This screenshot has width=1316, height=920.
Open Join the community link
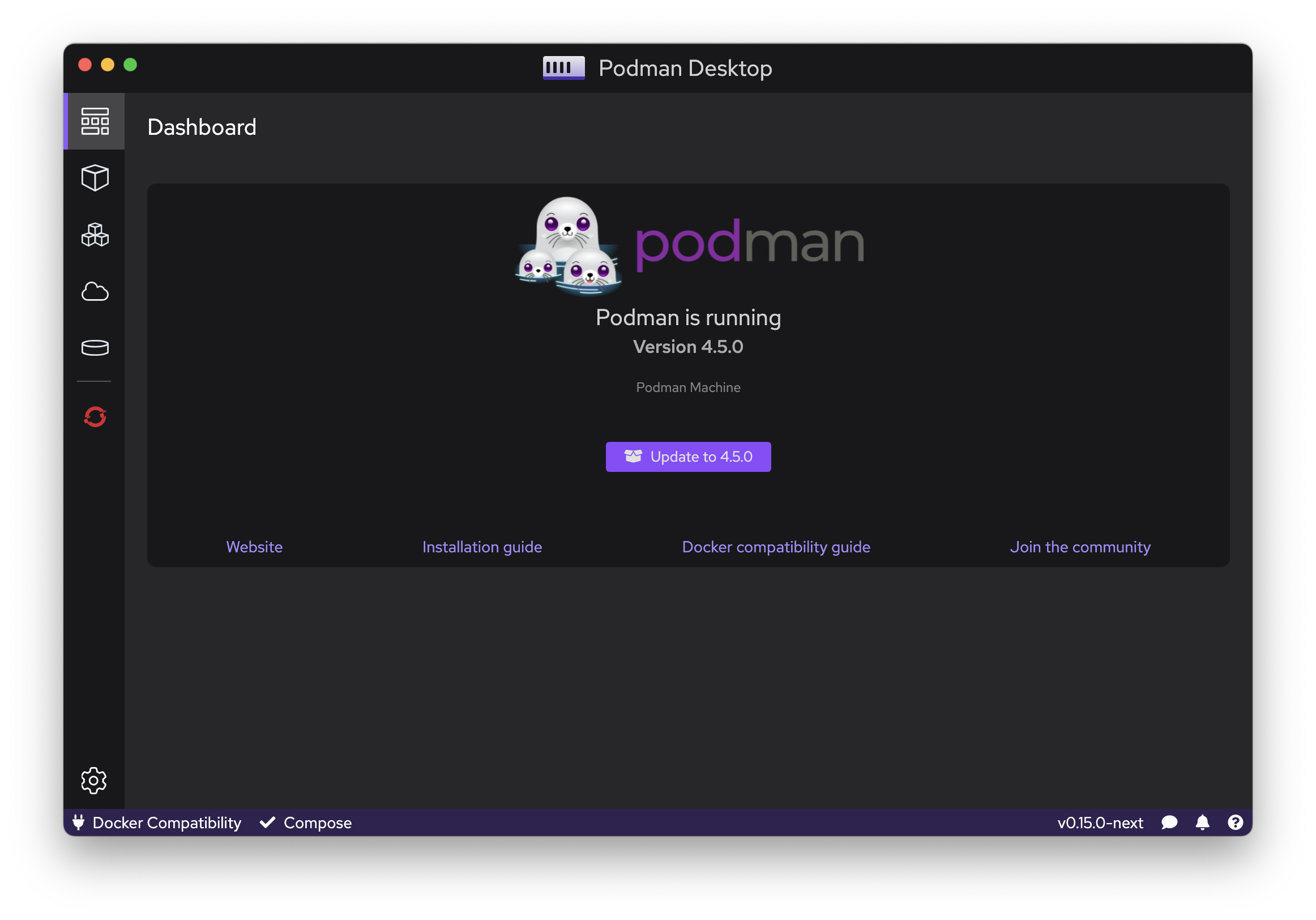coord(1080,547)
